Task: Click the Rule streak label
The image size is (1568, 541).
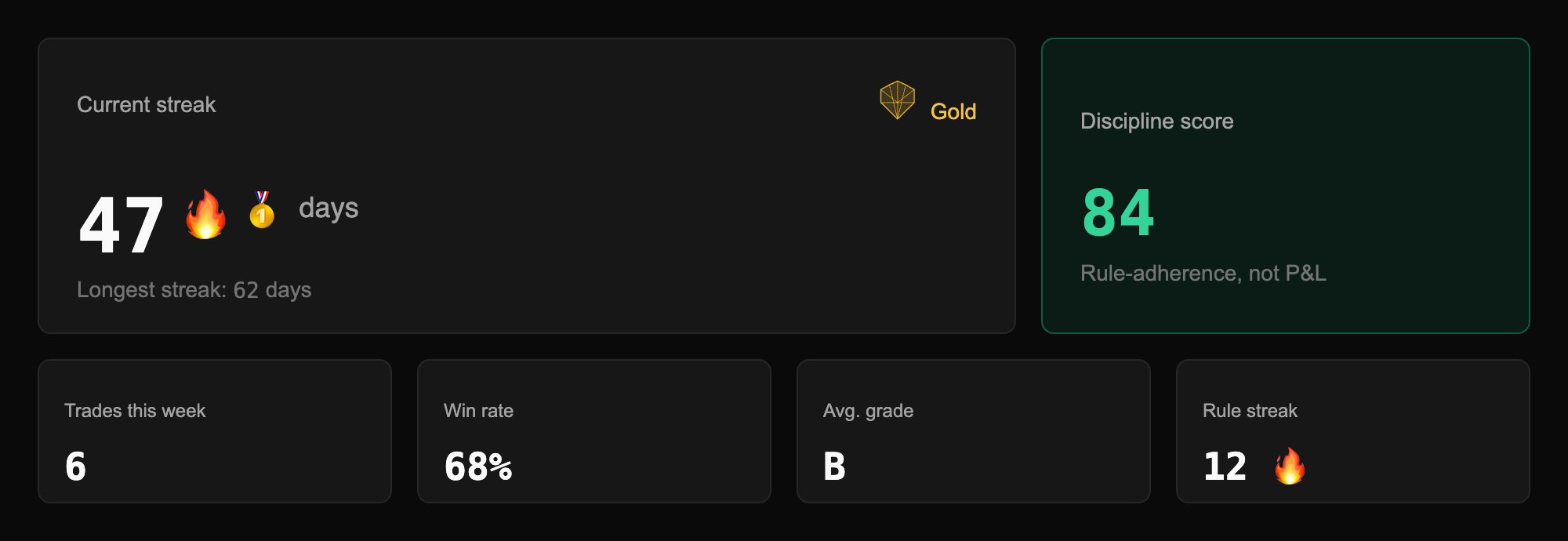Action: [1250, 411]
